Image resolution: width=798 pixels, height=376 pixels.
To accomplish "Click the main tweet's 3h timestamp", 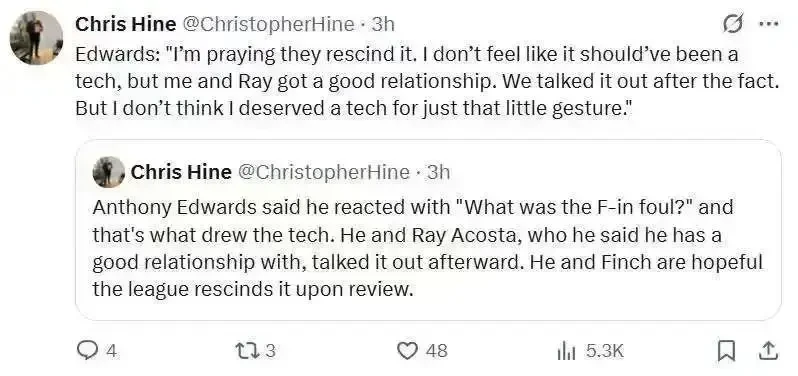I will tap(383, 24).
